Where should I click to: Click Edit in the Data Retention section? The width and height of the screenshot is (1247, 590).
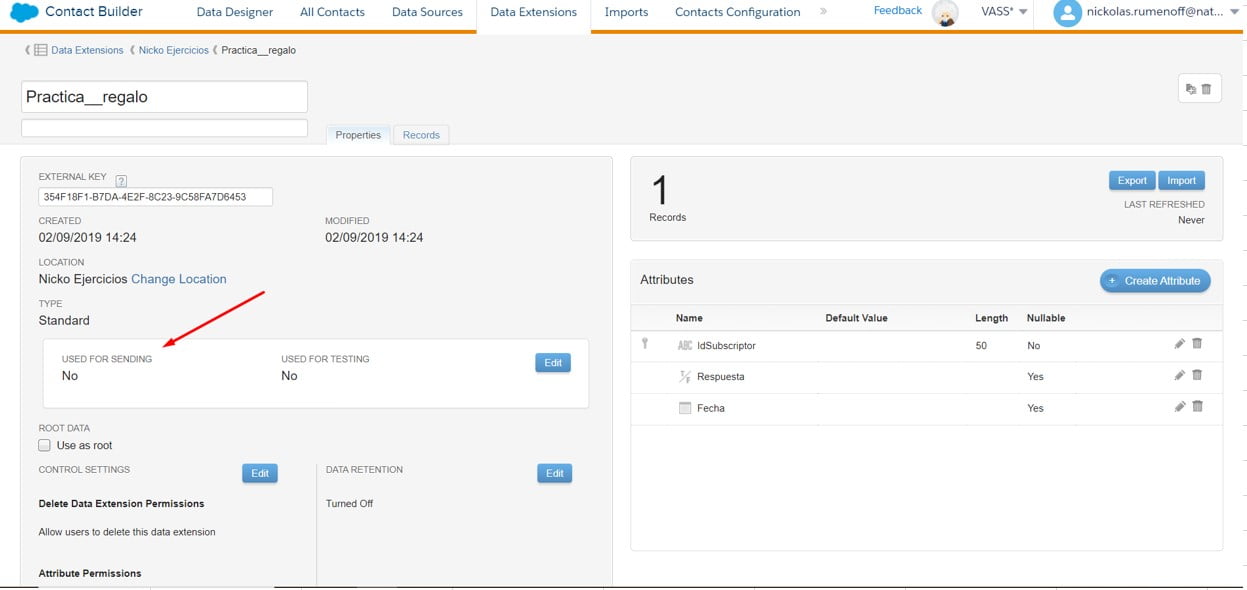point(554,473)
